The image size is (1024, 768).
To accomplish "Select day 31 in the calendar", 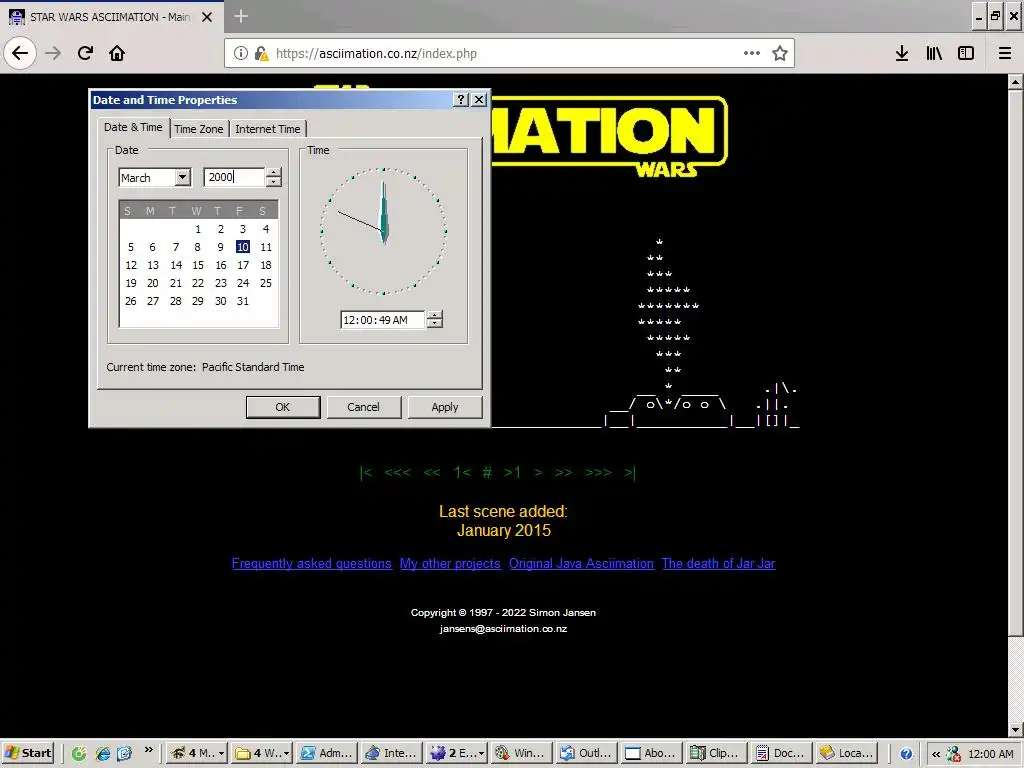I will pos(243,301).
